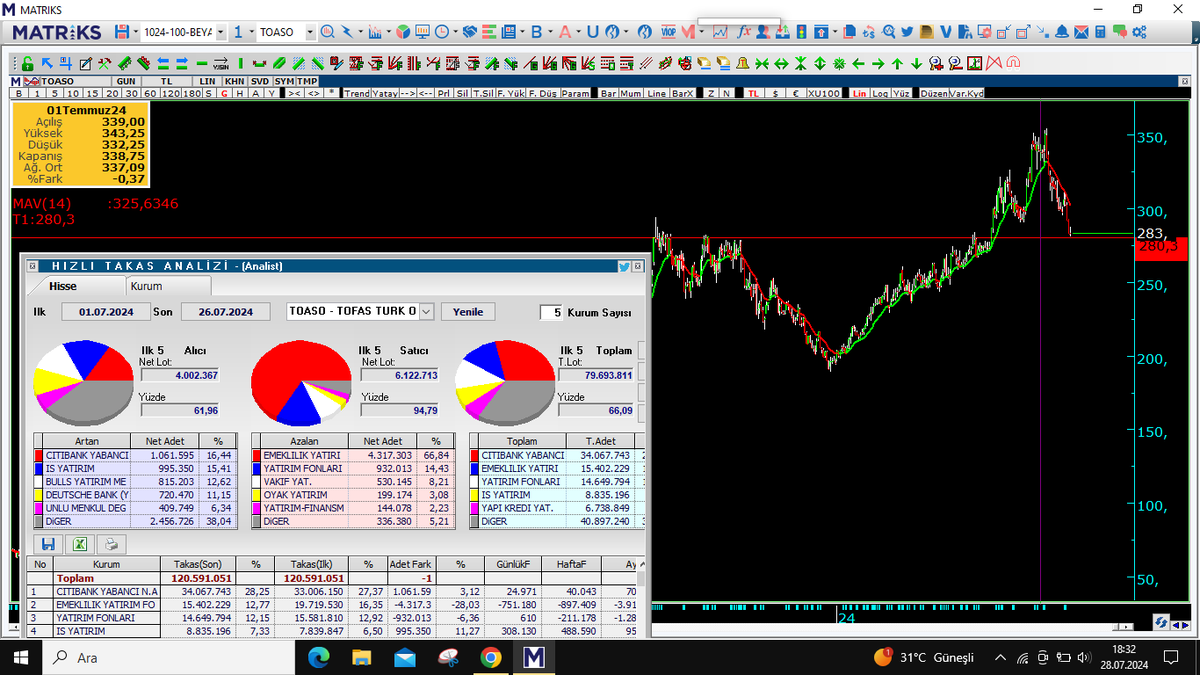
Task: Click the pie chart icon in top toolbar
Action: [402, 32]
